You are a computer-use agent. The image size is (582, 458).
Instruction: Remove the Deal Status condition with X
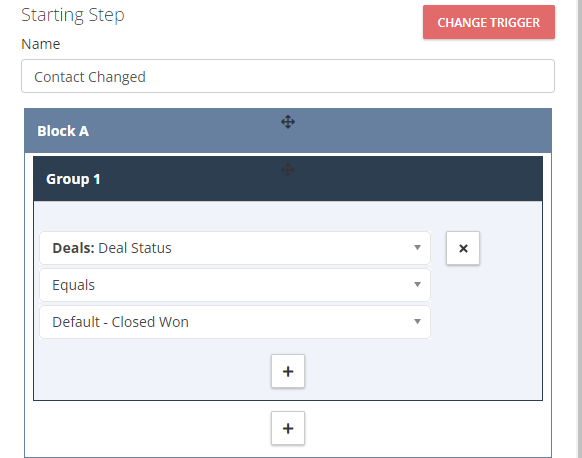click(x=463, y=248)
